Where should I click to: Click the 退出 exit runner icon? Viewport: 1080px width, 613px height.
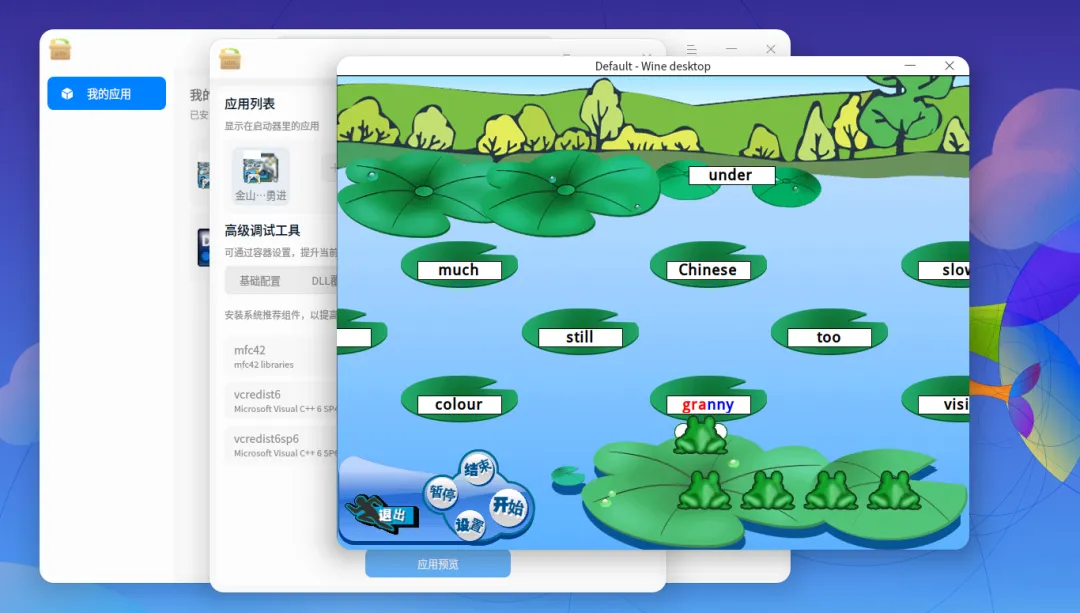coord(382,513)
